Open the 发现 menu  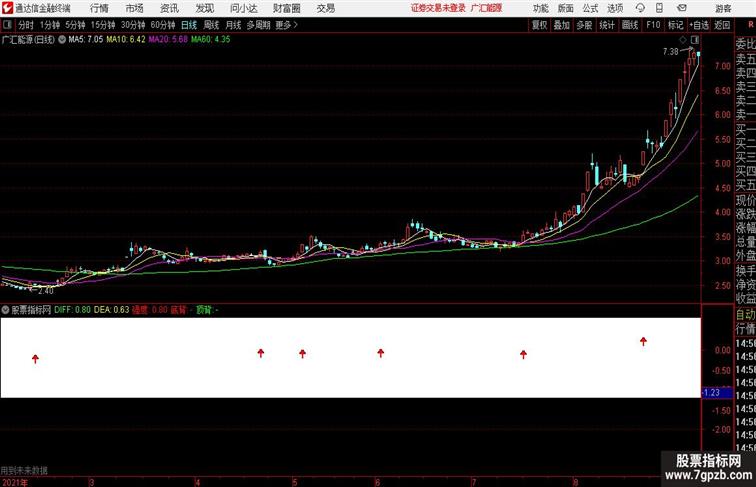204,8
